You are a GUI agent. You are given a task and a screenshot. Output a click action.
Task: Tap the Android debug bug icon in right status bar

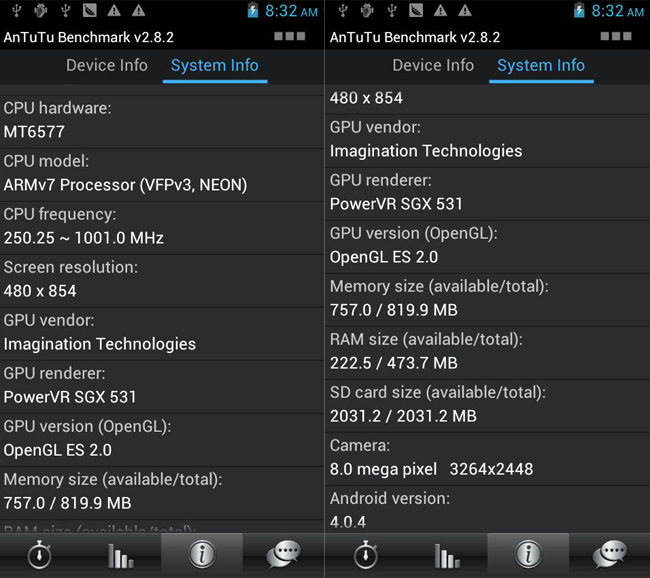tap(367, 10)
